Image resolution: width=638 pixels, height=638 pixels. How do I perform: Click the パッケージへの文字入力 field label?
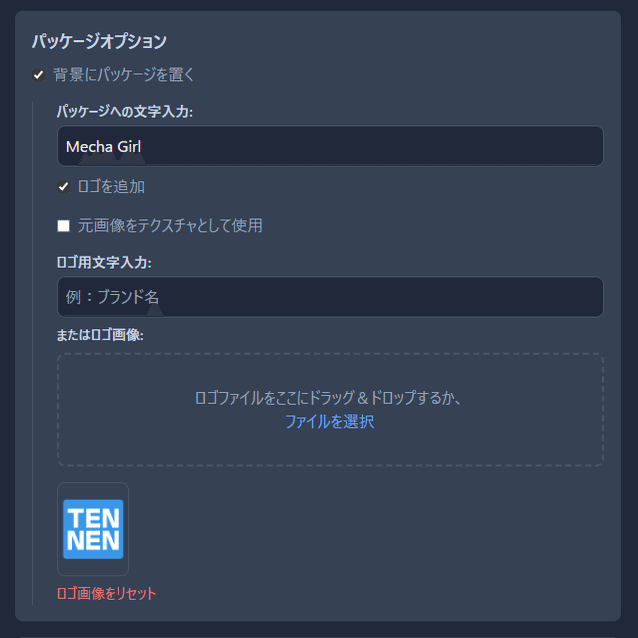125,111
